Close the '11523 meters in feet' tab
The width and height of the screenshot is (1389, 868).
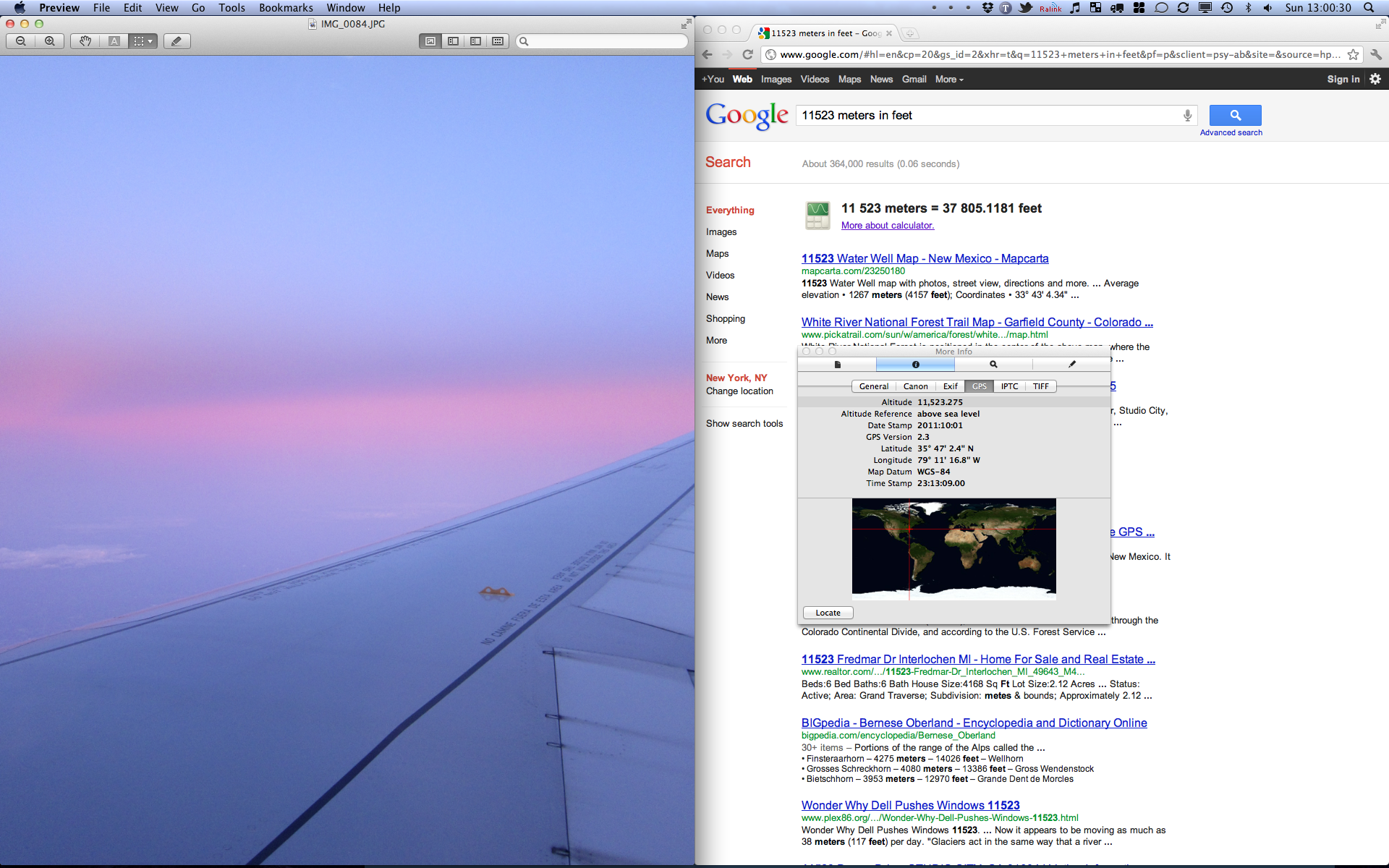pos(889,33)
